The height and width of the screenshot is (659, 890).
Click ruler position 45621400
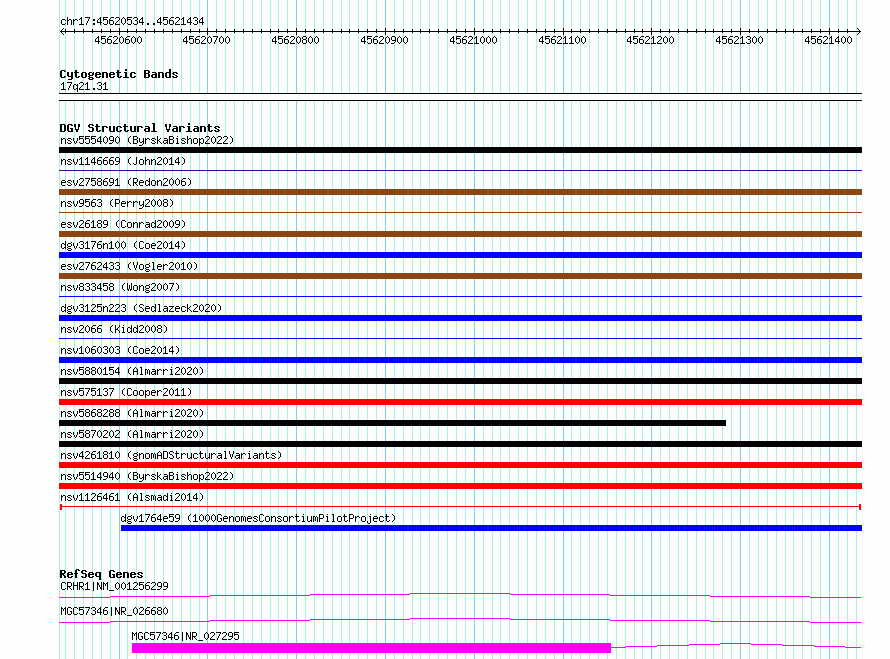pos(828,40)
